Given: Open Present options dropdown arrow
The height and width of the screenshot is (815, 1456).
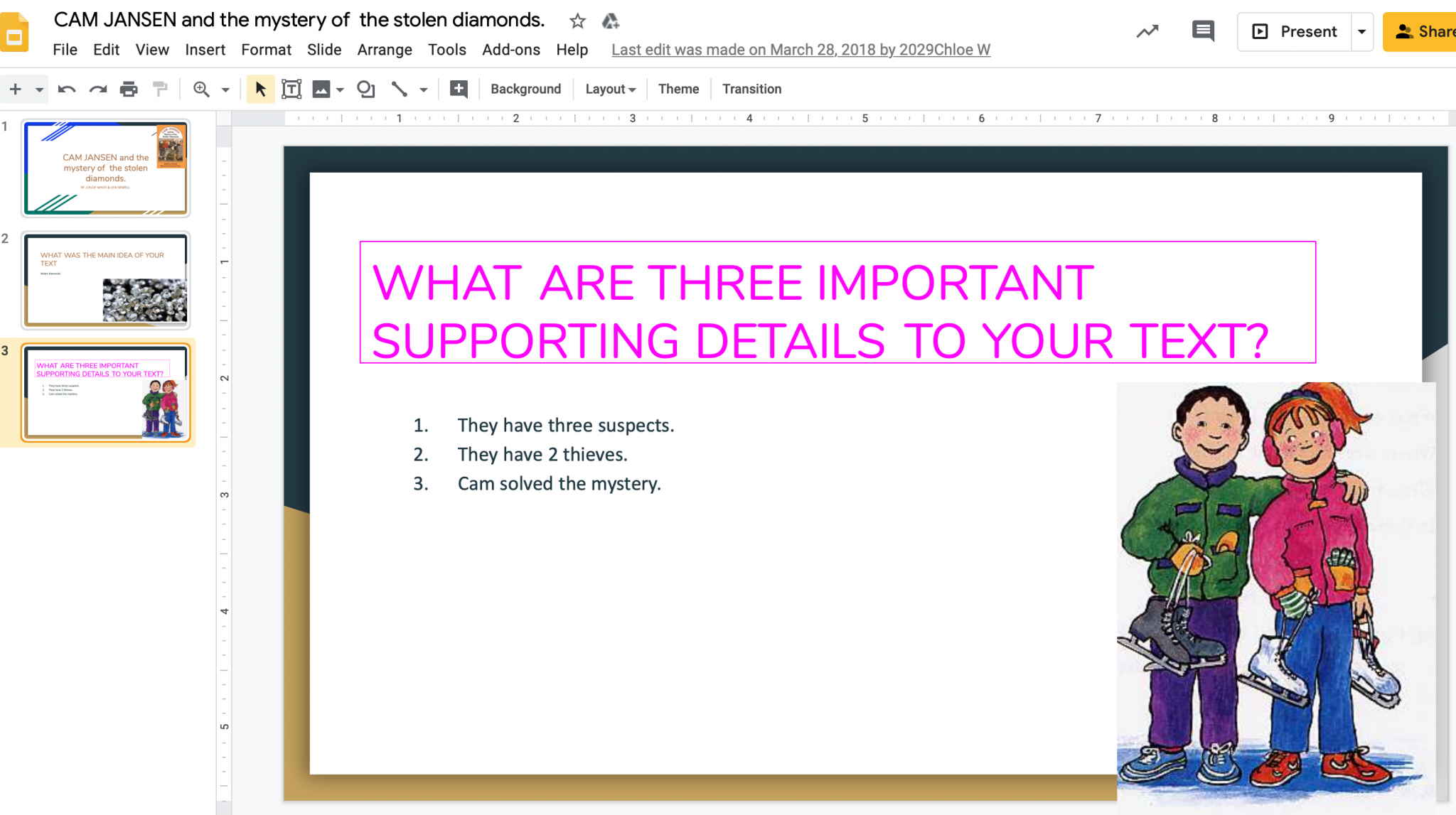Looking at the screenshot, I should 1361,31.
